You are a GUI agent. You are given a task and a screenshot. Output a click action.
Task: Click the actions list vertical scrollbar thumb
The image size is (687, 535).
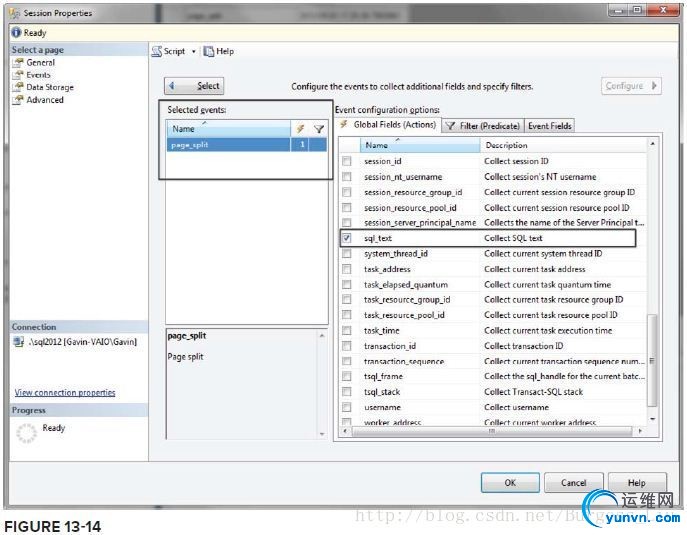(x=652, y=361)
